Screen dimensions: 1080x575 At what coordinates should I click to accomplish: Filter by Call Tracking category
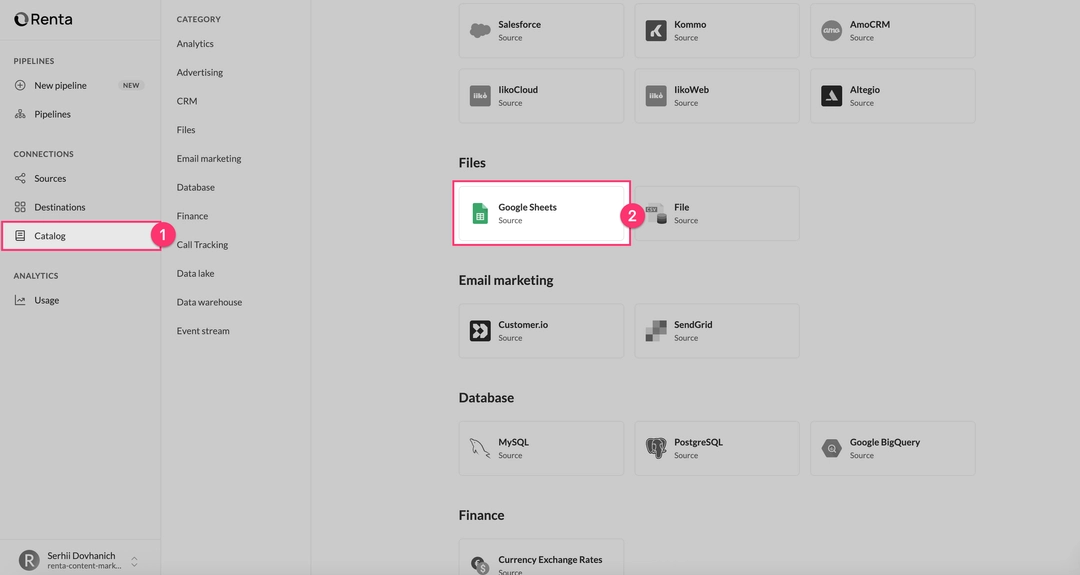point(202,245)
